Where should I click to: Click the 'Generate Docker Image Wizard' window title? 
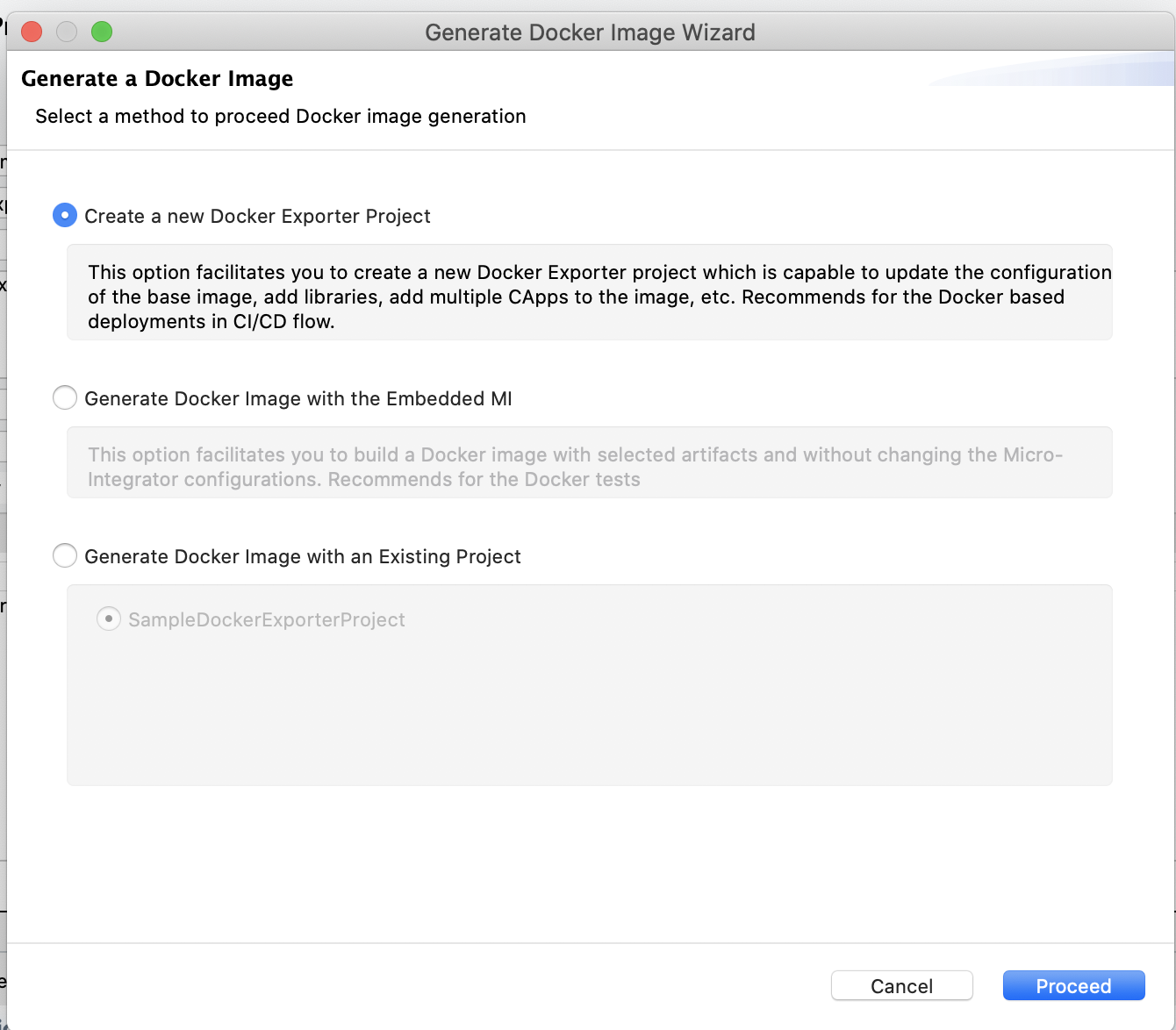point(590,32)
